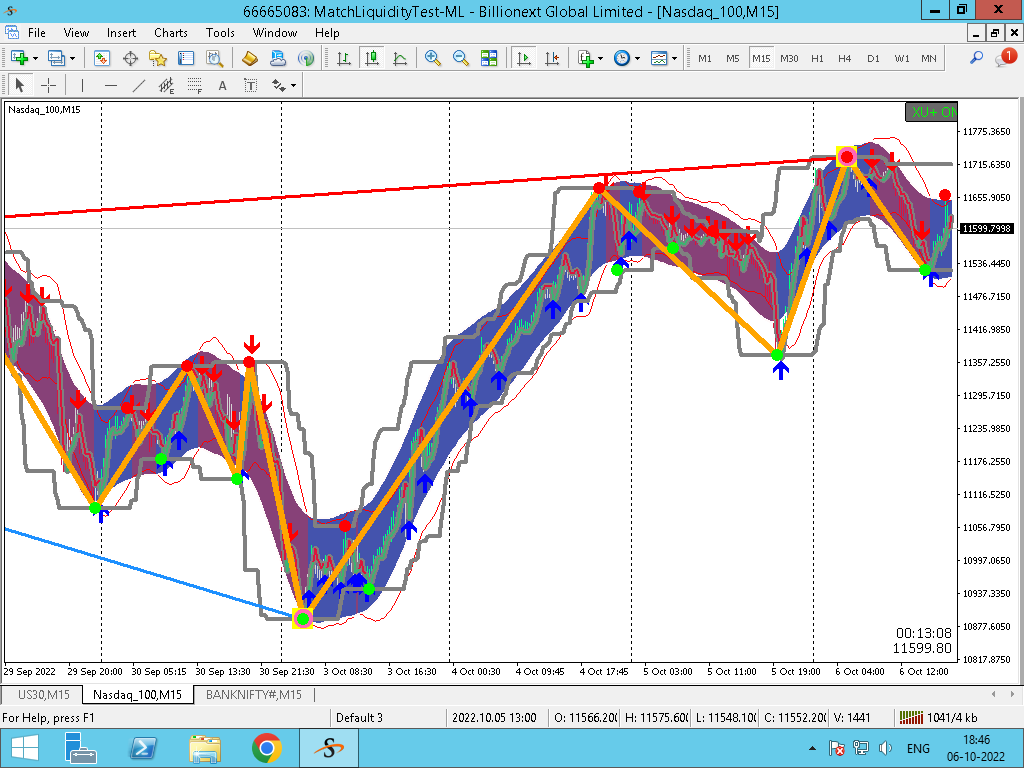Toggle candlestick chart mode
Image resolution: width=1024 pixels, height=768 pixels.
point(372,58)
